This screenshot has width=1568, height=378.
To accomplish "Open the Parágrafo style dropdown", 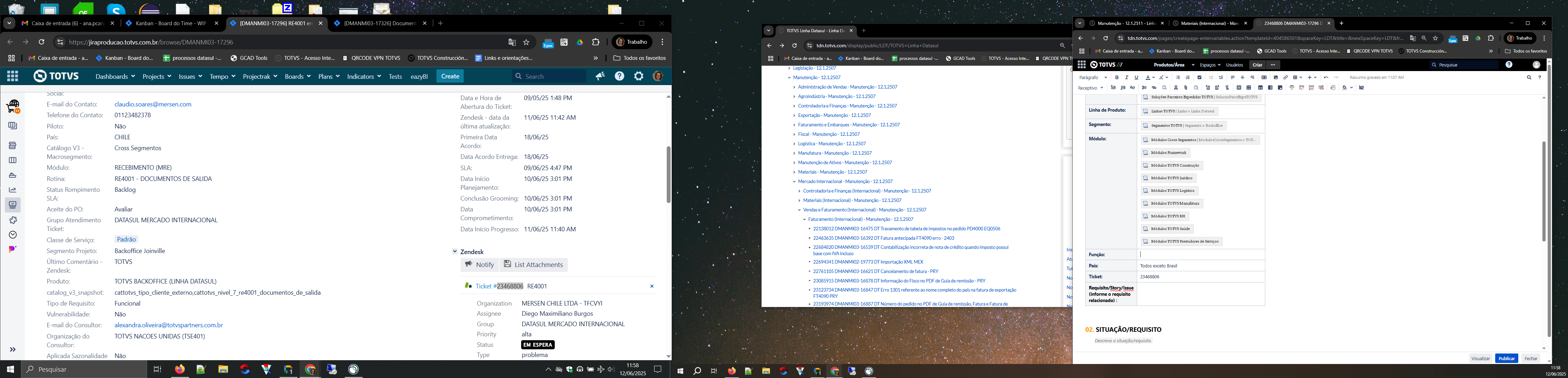I will [1093, 77].
